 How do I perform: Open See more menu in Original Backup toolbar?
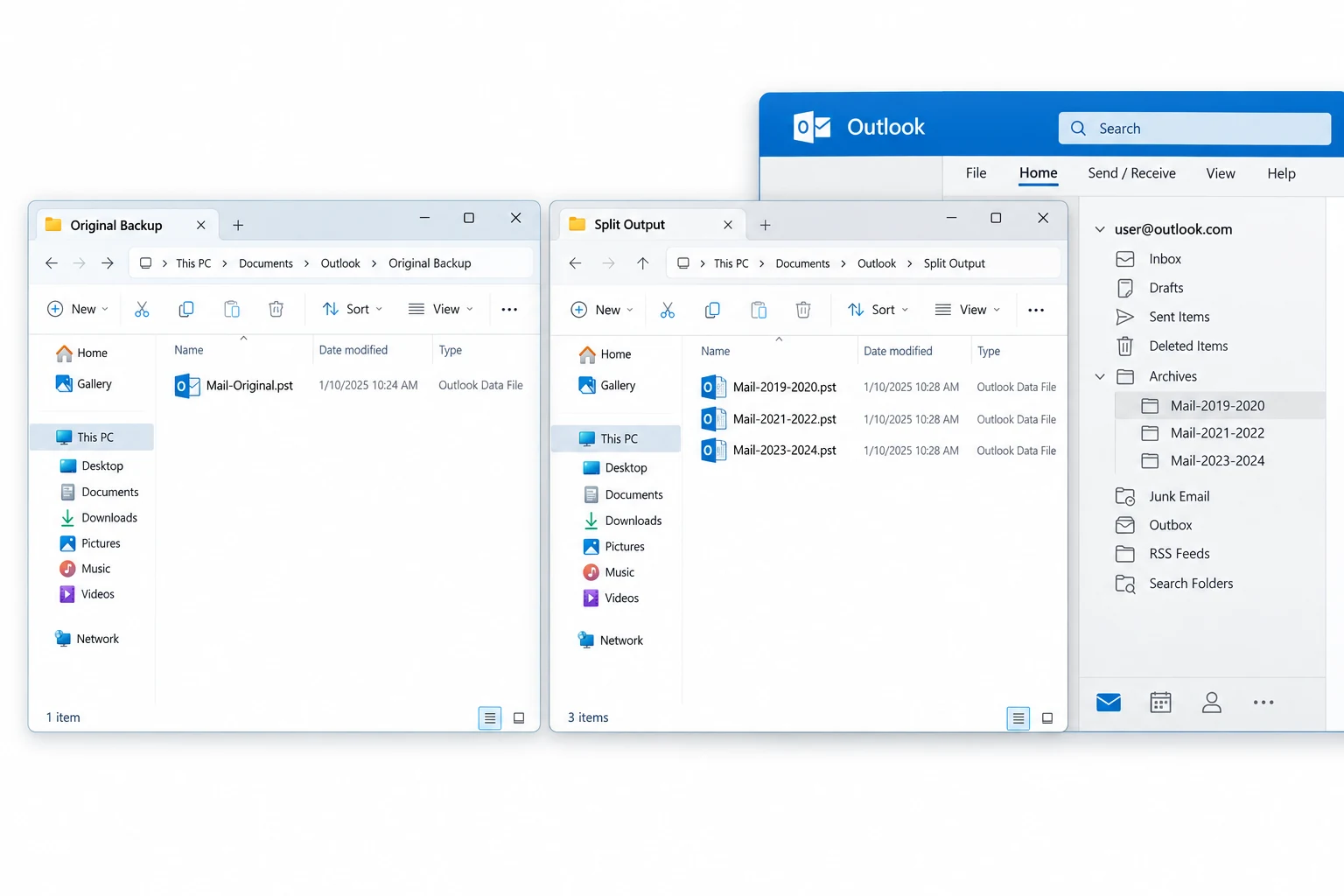[x=509, y=309]
